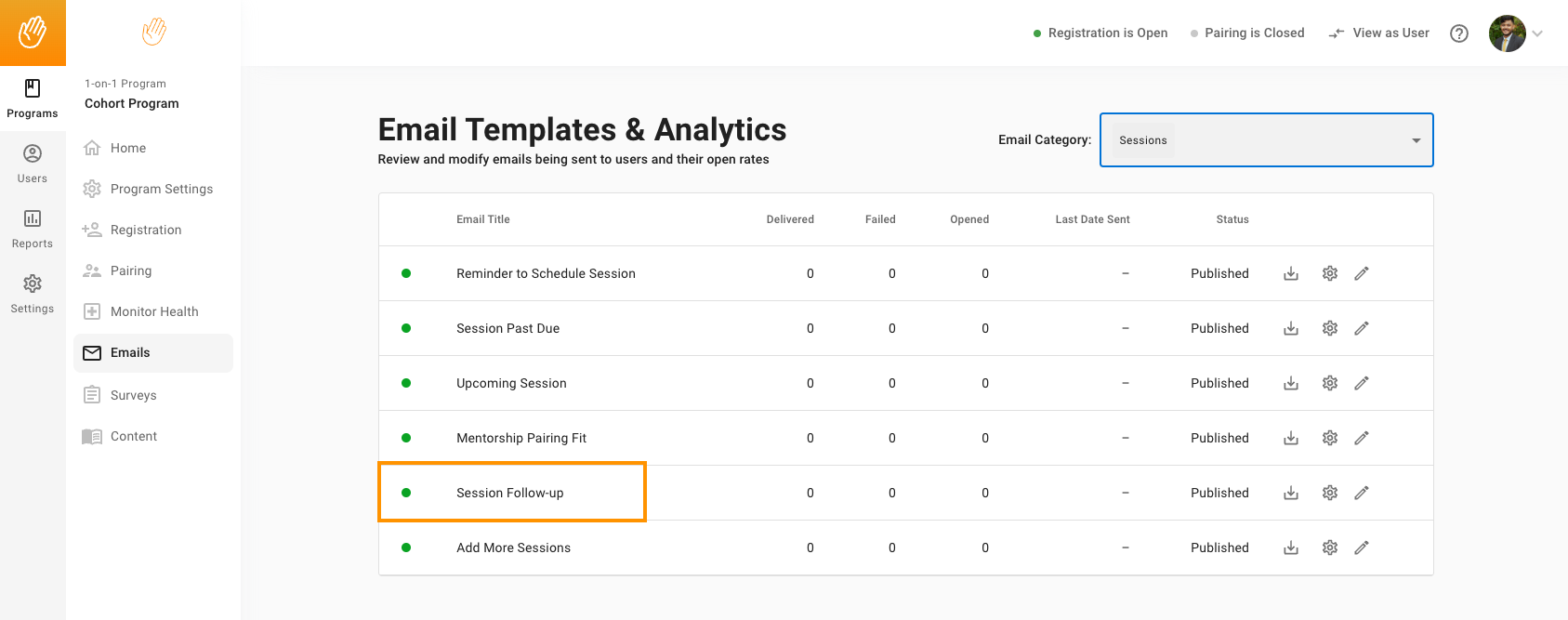1568x620 pixels.
Task: Click the Pairing is Closed status
Action: [1247, 33]
